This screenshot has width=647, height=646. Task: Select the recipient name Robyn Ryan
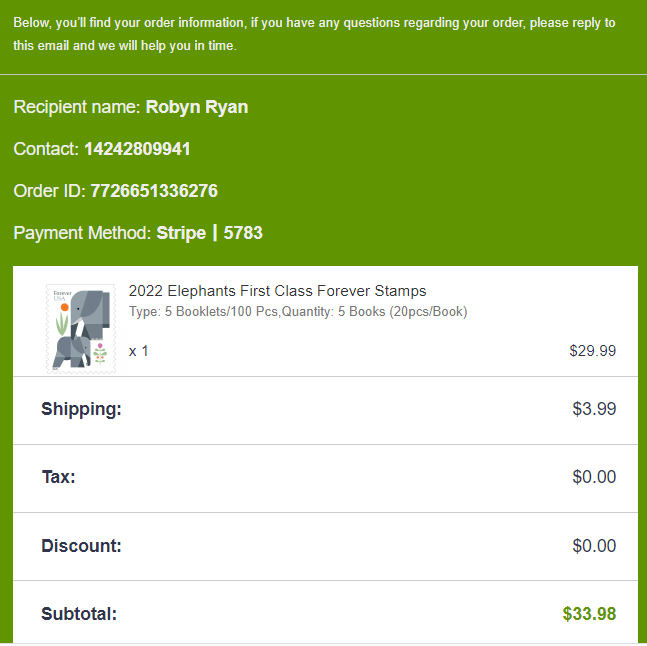point(196,107)
